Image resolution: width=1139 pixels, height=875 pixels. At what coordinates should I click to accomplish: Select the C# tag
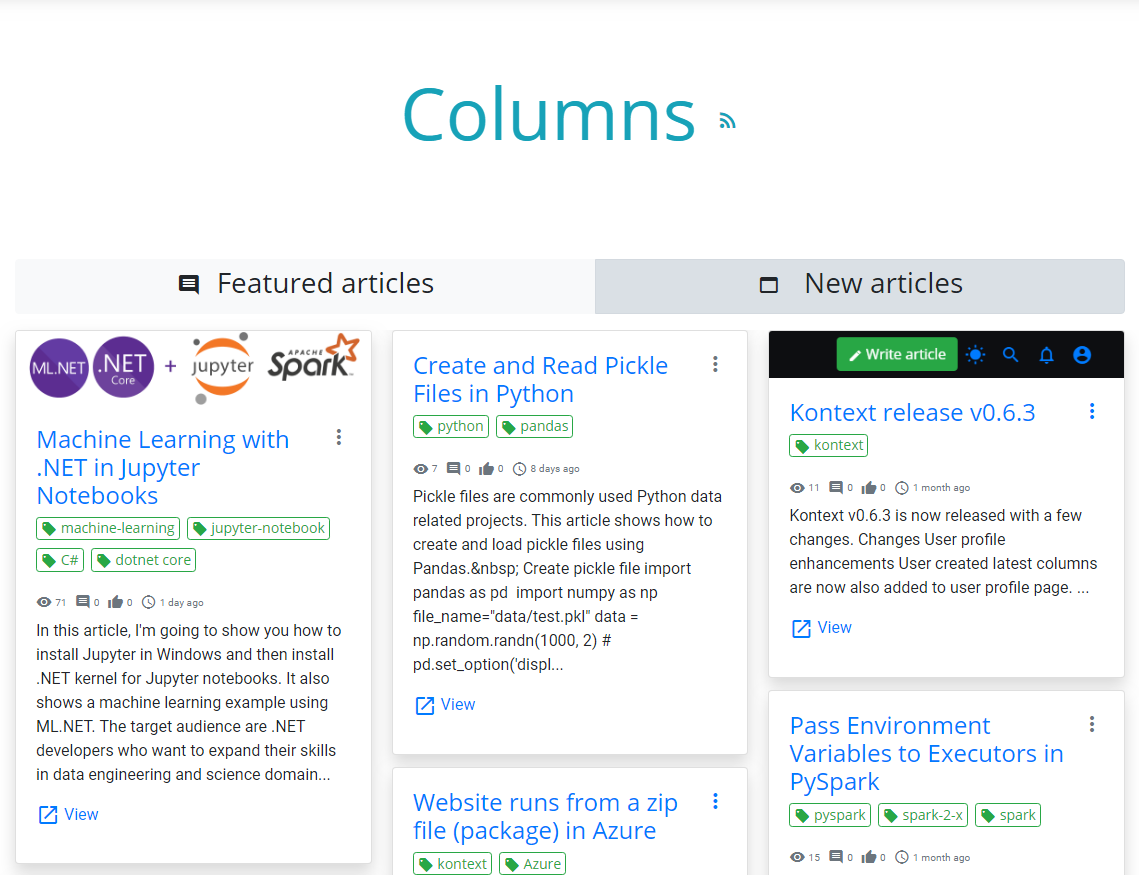[x=60, y=560]
